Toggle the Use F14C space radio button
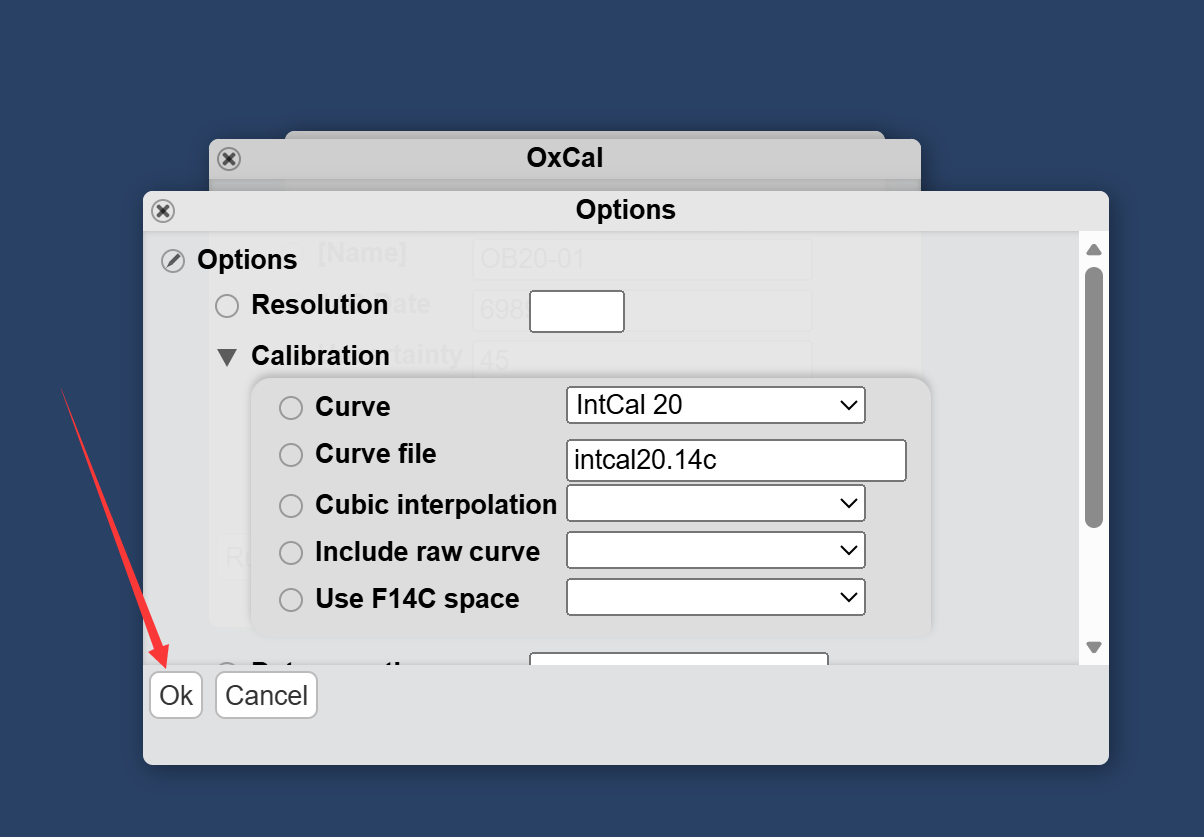This screenshot has width=1204, height=837. click(x=291, y=600)
